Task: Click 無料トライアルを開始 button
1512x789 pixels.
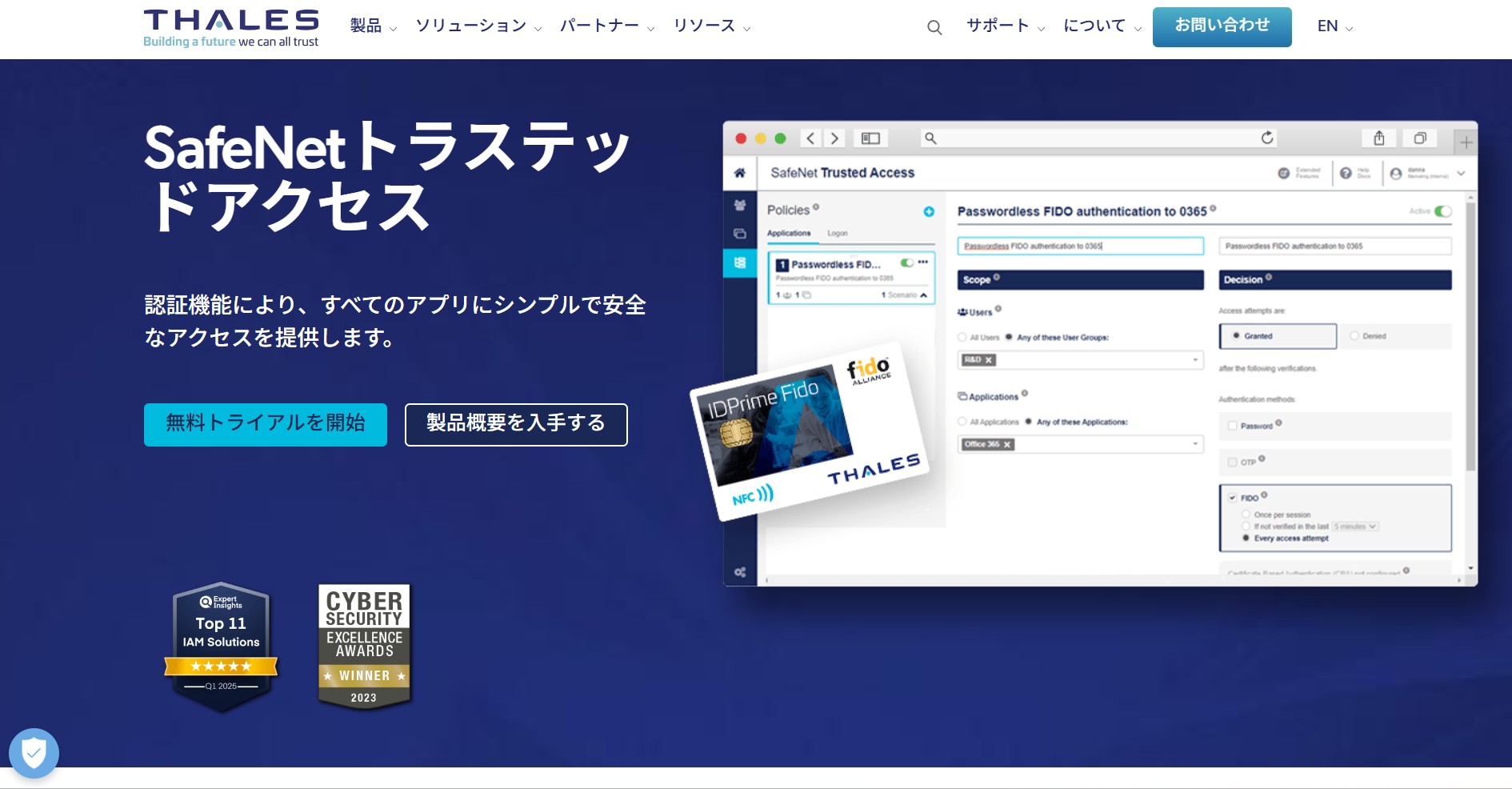Action: tap(266, 424)
